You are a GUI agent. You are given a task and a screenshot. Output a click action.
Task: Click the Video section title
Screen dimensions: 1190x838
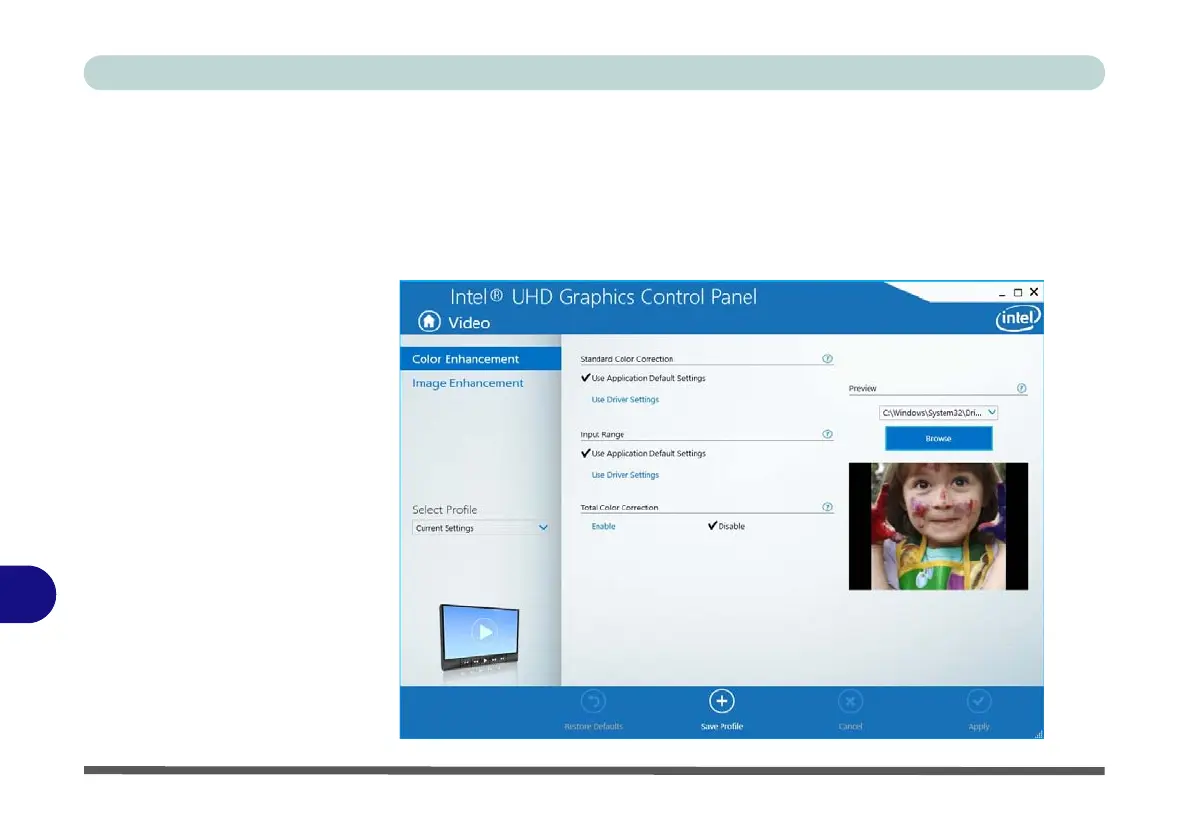(469, 323)
